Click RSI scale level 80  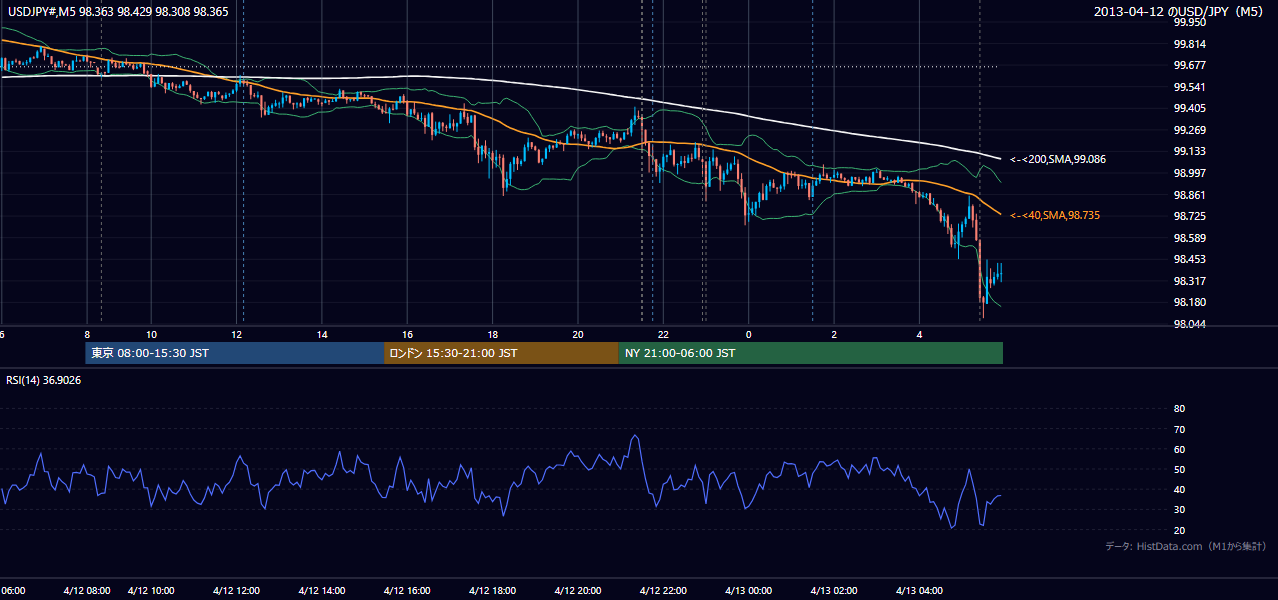pyautogui.click(x=1179, y=409)
